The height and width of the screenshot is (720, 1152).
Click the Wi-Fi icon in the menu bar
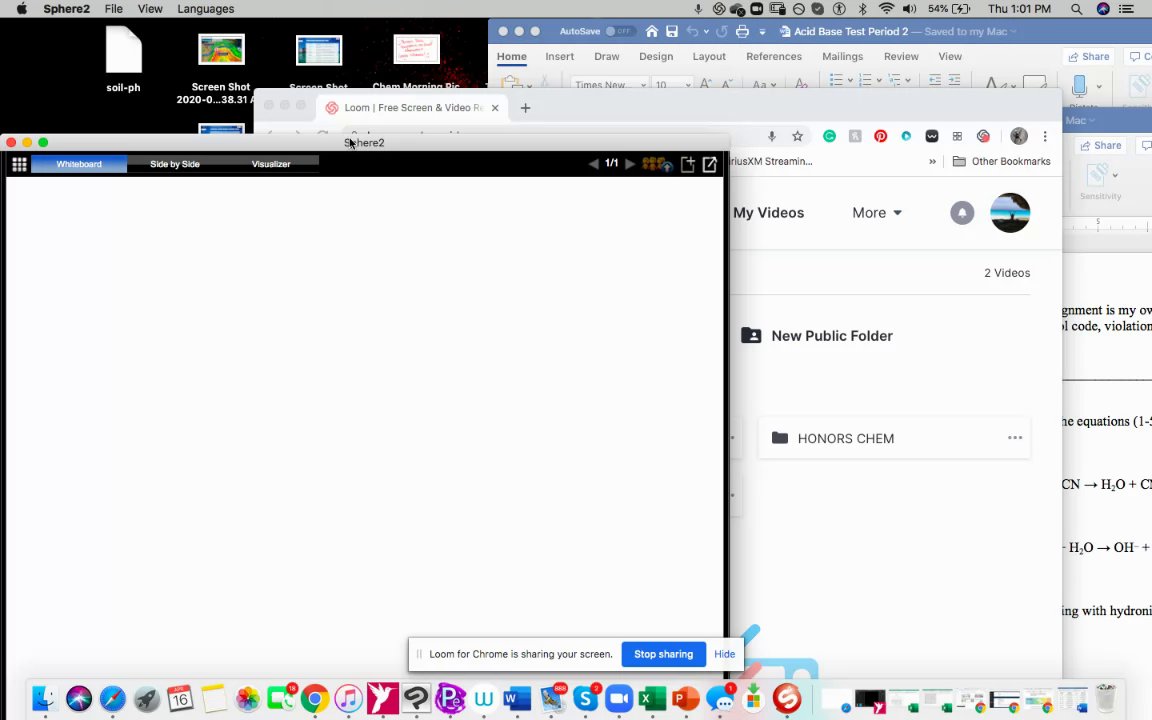pyautogui.click(x=886, y=9)
